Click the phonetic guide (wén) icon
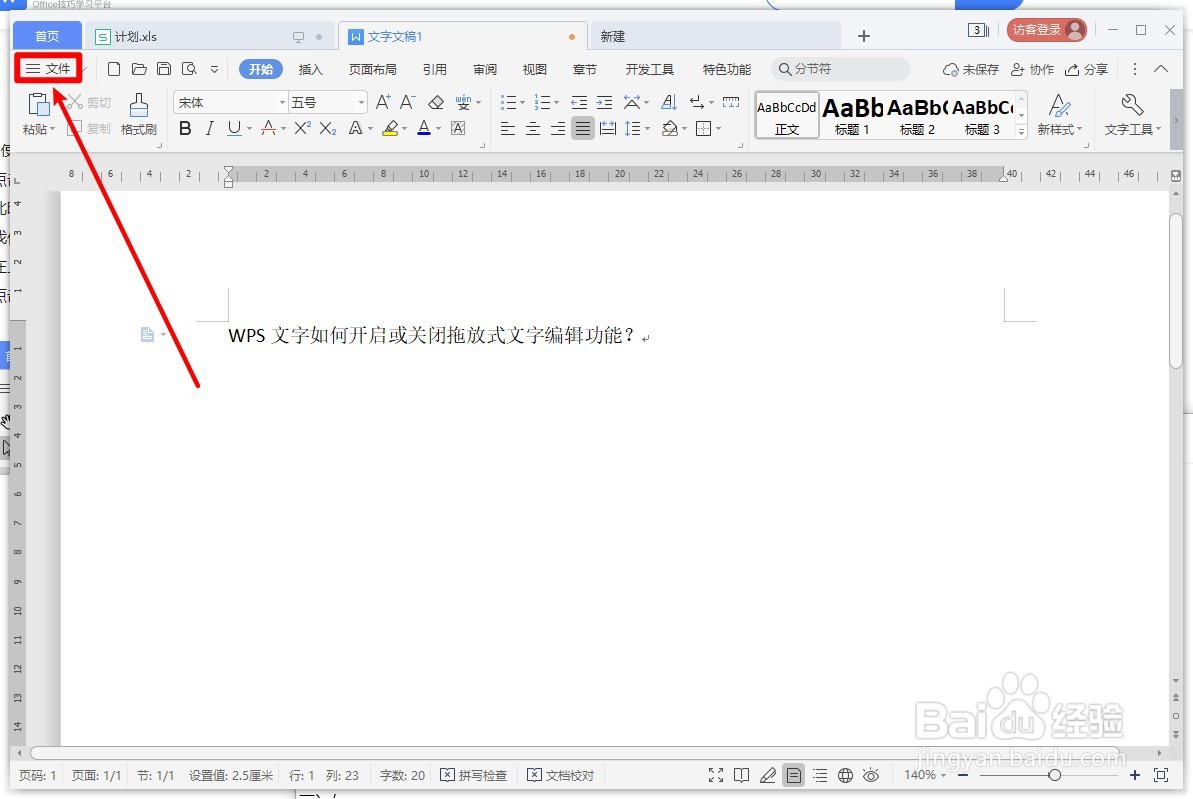Viewport: 1193px width, 799px height. point(463,102)
